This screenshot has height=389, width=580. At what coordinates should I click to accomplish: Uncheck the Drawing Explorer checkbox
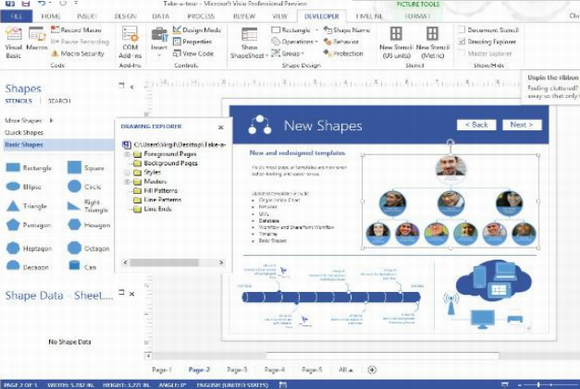click(461, 41)
